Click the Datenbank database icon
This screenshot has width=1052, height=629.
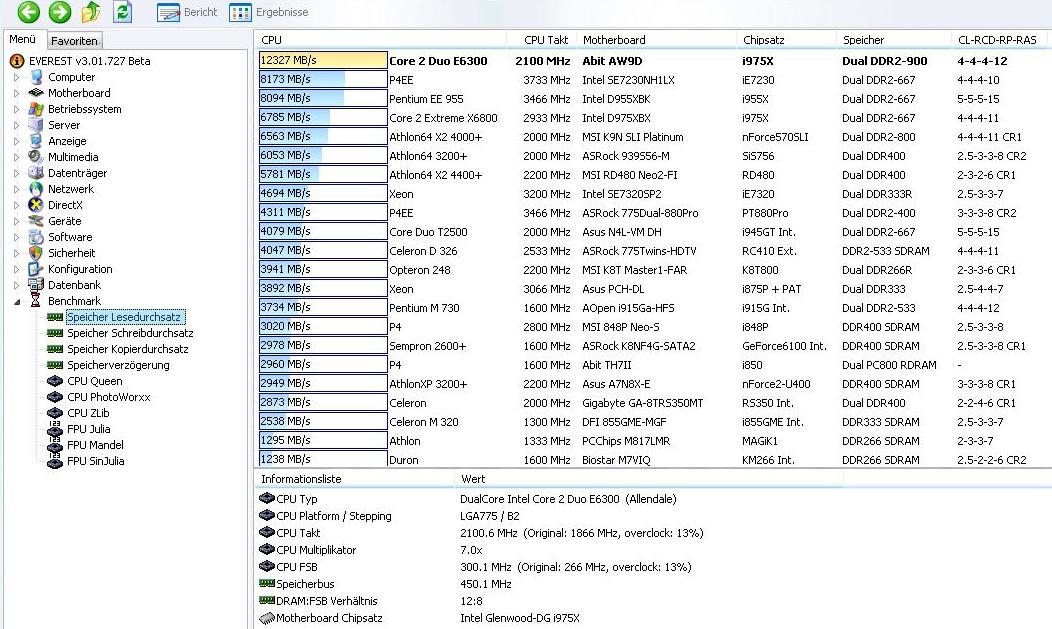click(36, 286)
